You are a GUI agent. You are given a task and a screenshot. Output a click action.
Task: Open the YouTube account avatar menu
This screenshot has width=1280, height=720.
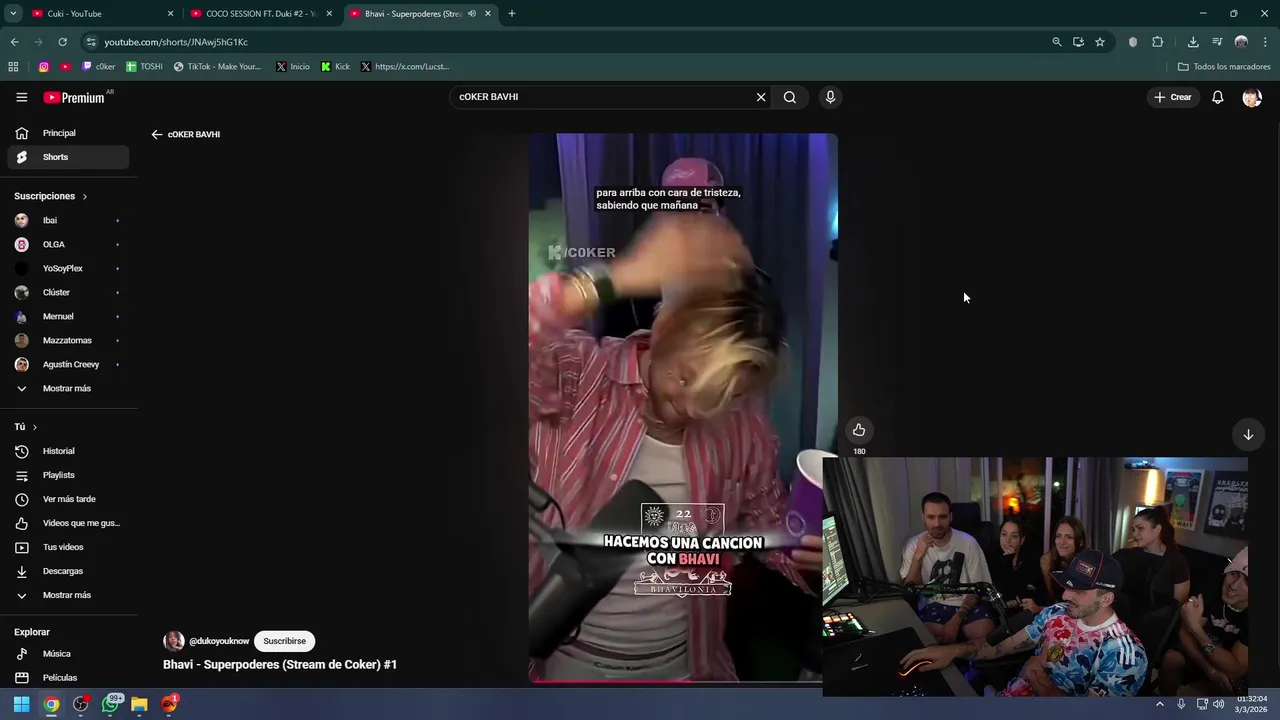coord(1252,97)
